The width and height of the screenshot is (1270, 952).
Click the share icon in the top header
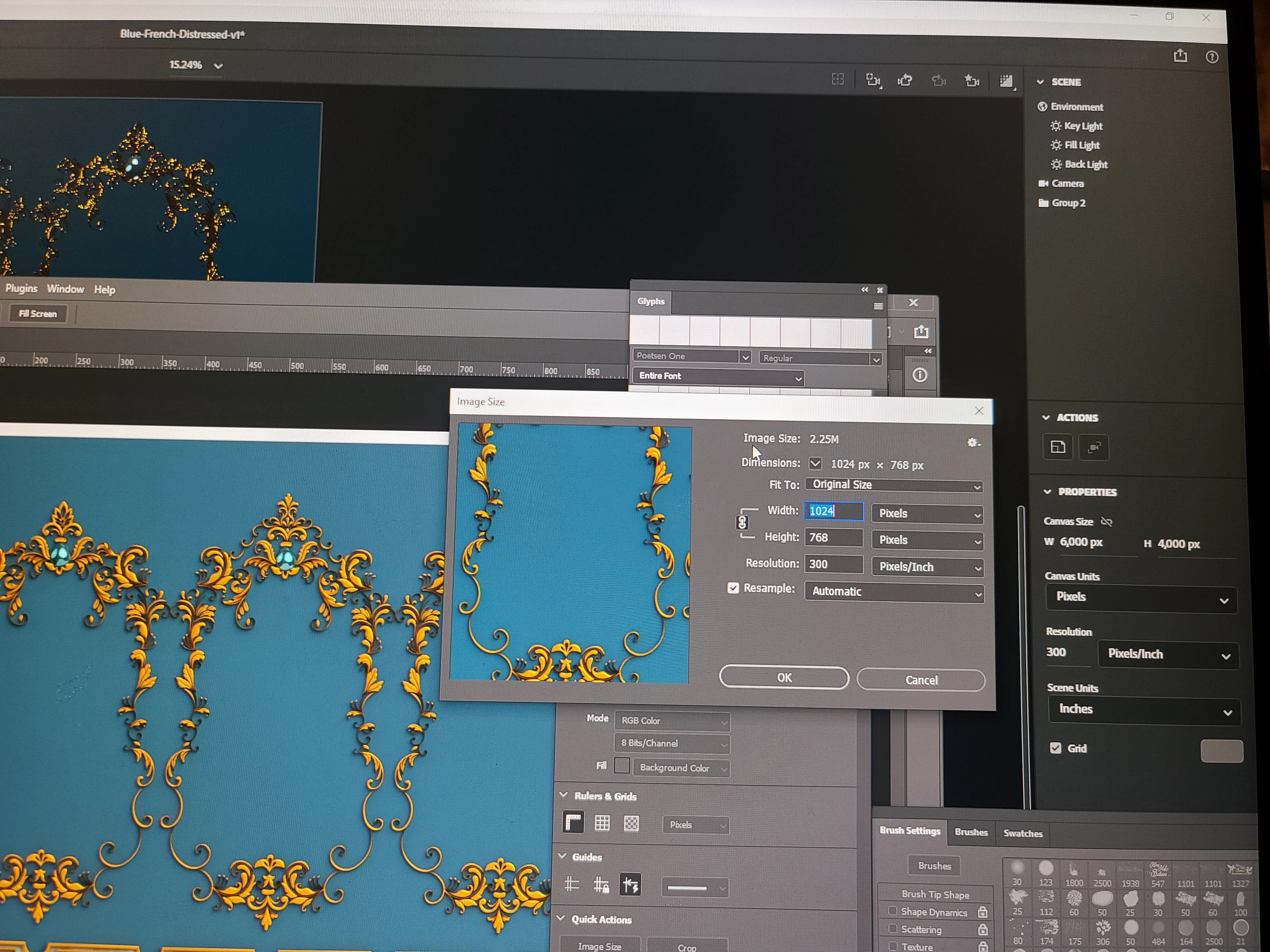(x=1180, y=56)
